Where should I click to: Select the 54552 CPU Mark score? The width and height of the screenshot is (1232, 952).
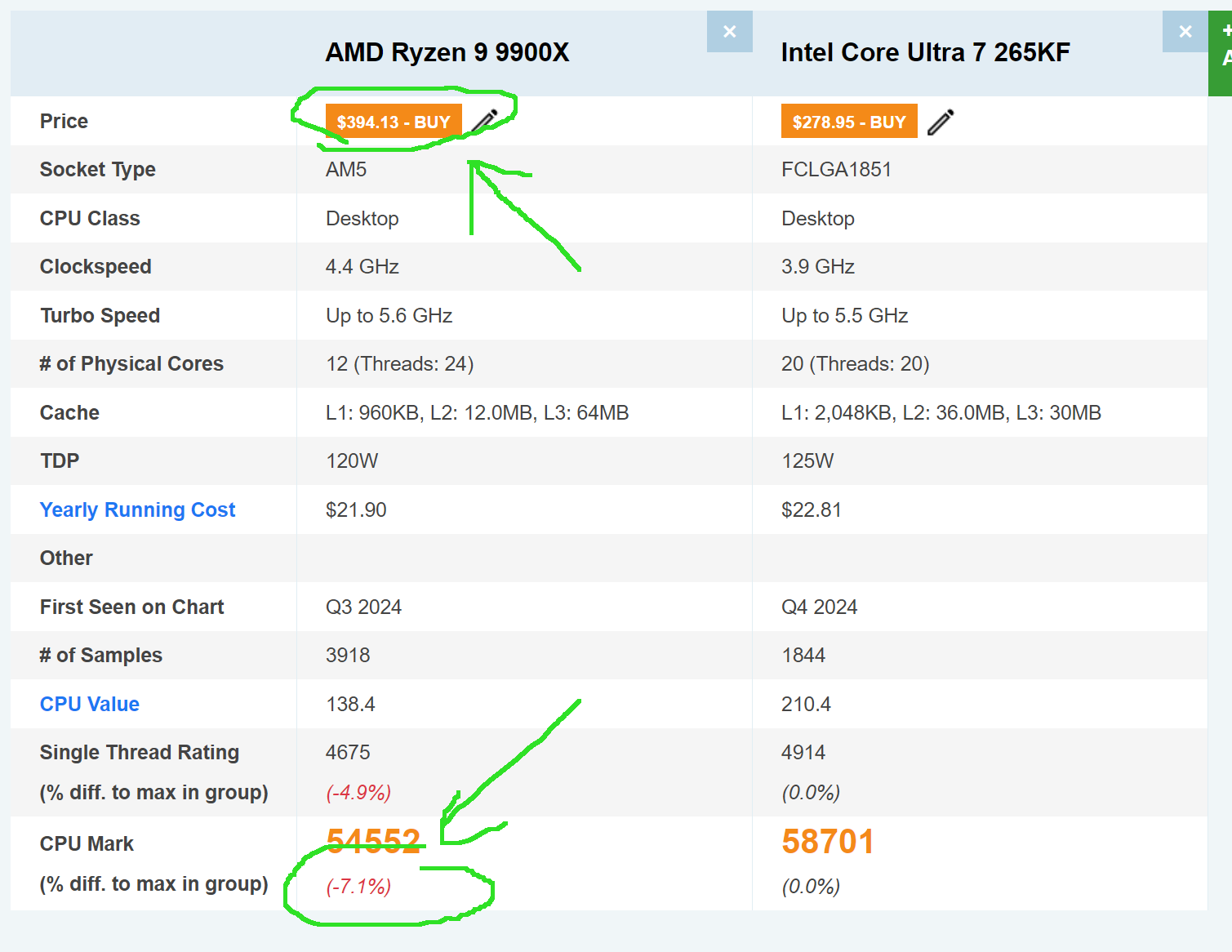(373, 842)
